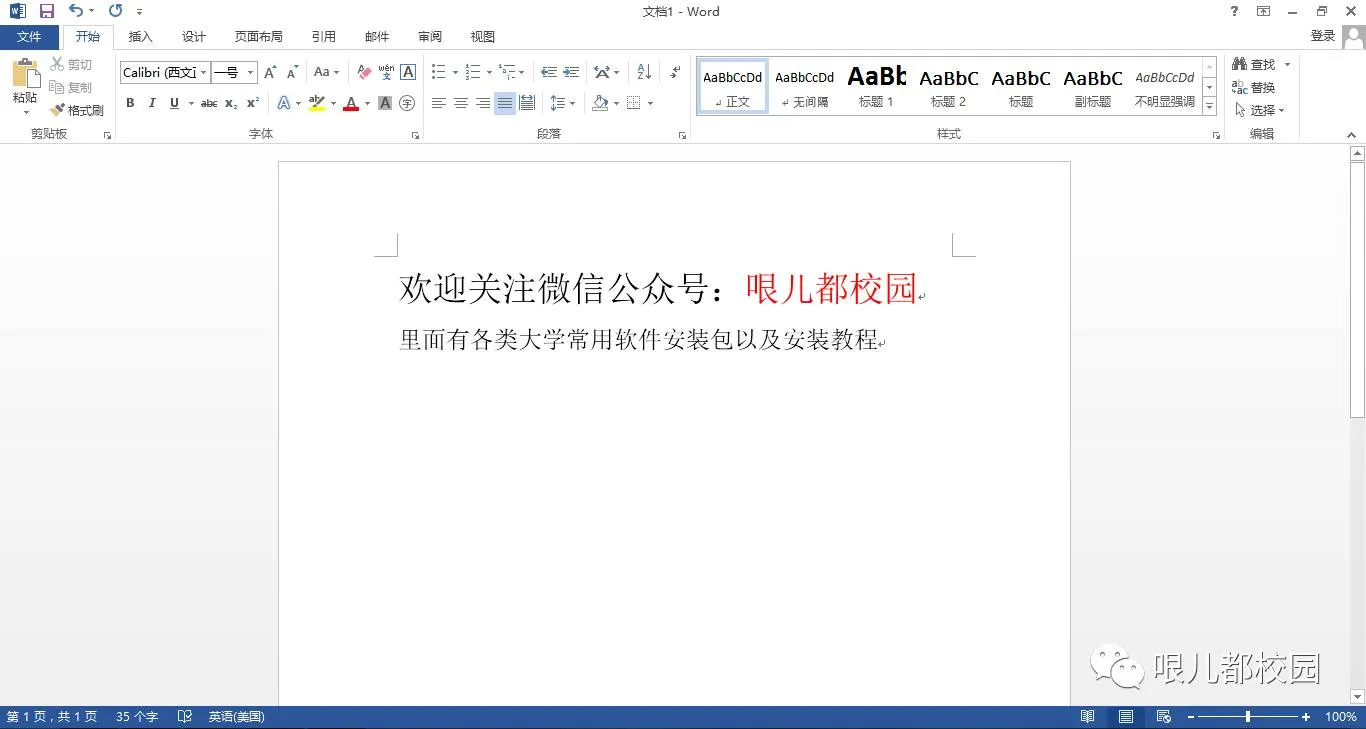This screenshot has width=1366, height=729.
Task: Toggle justify alignment
Action: 505,103
